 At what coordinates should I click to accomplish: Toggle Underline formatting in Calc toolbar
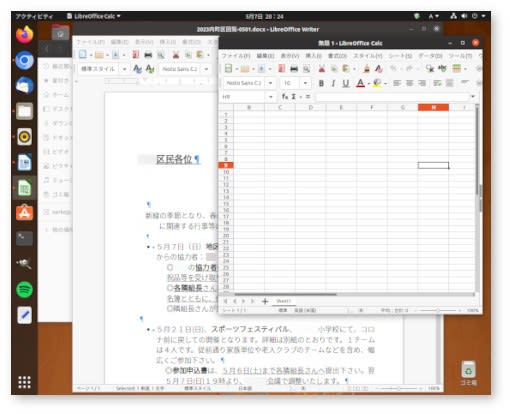[x=346, y=83]
